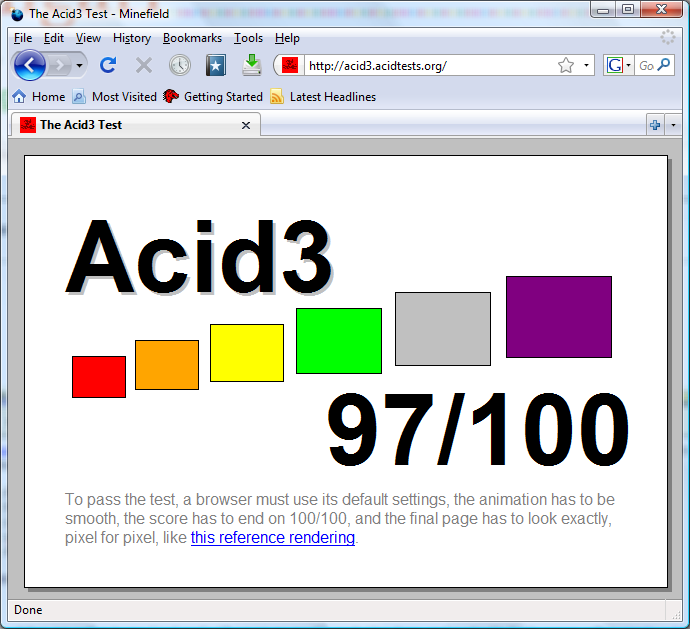Click the acid3.acidtests.org URL field
Image resolution: width=690 pixels, height=629 pixels.
coord(430,66)
